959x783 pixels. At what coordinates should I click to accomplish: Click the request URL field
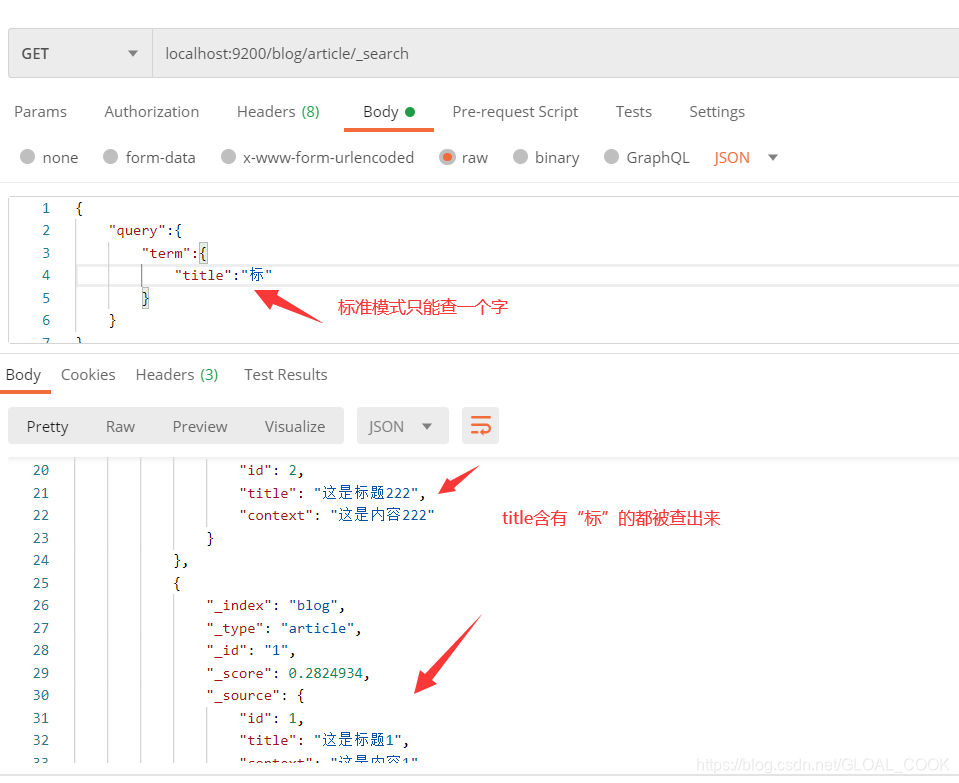(555, 53)
